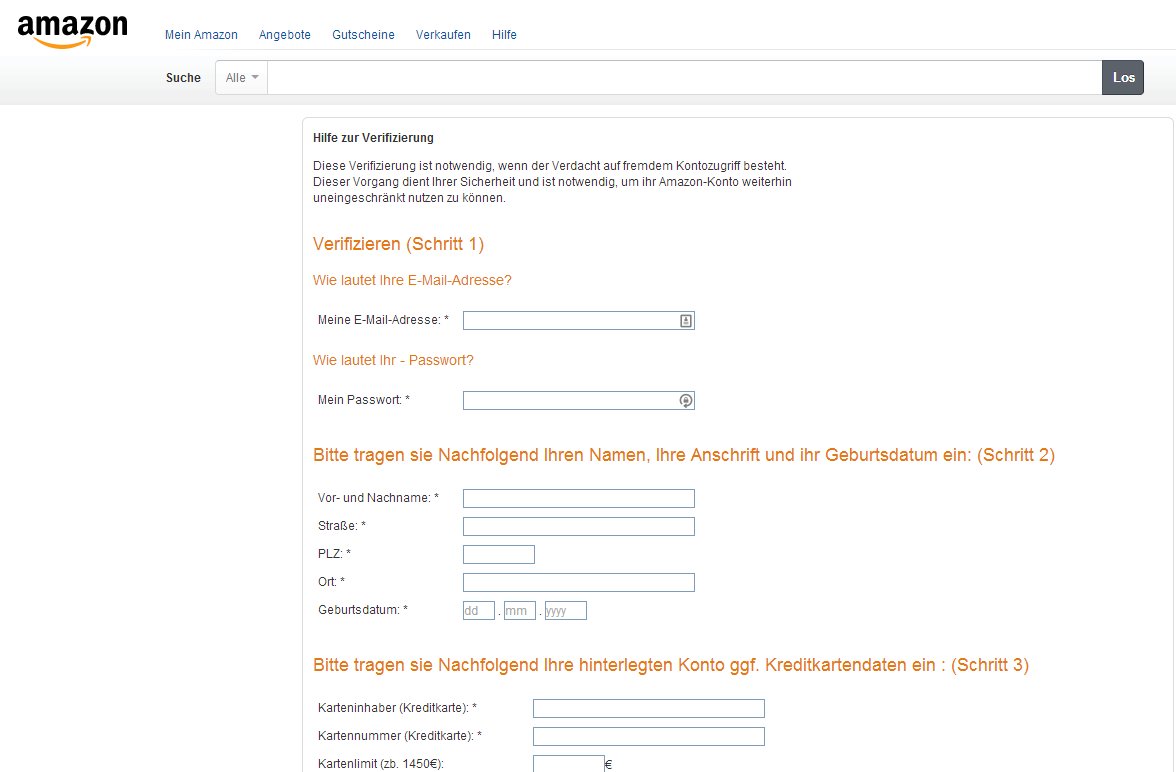Click the dd day birthdate field
Viewport: 1176px width, 772px height.
tap(478, 610)
